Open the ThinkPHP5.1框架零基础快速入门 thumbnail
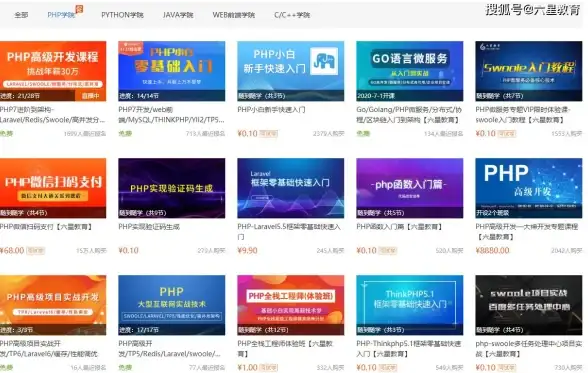The width and height of the screenshot is (588, 373). pyautogui.click(x=410, y=305)
